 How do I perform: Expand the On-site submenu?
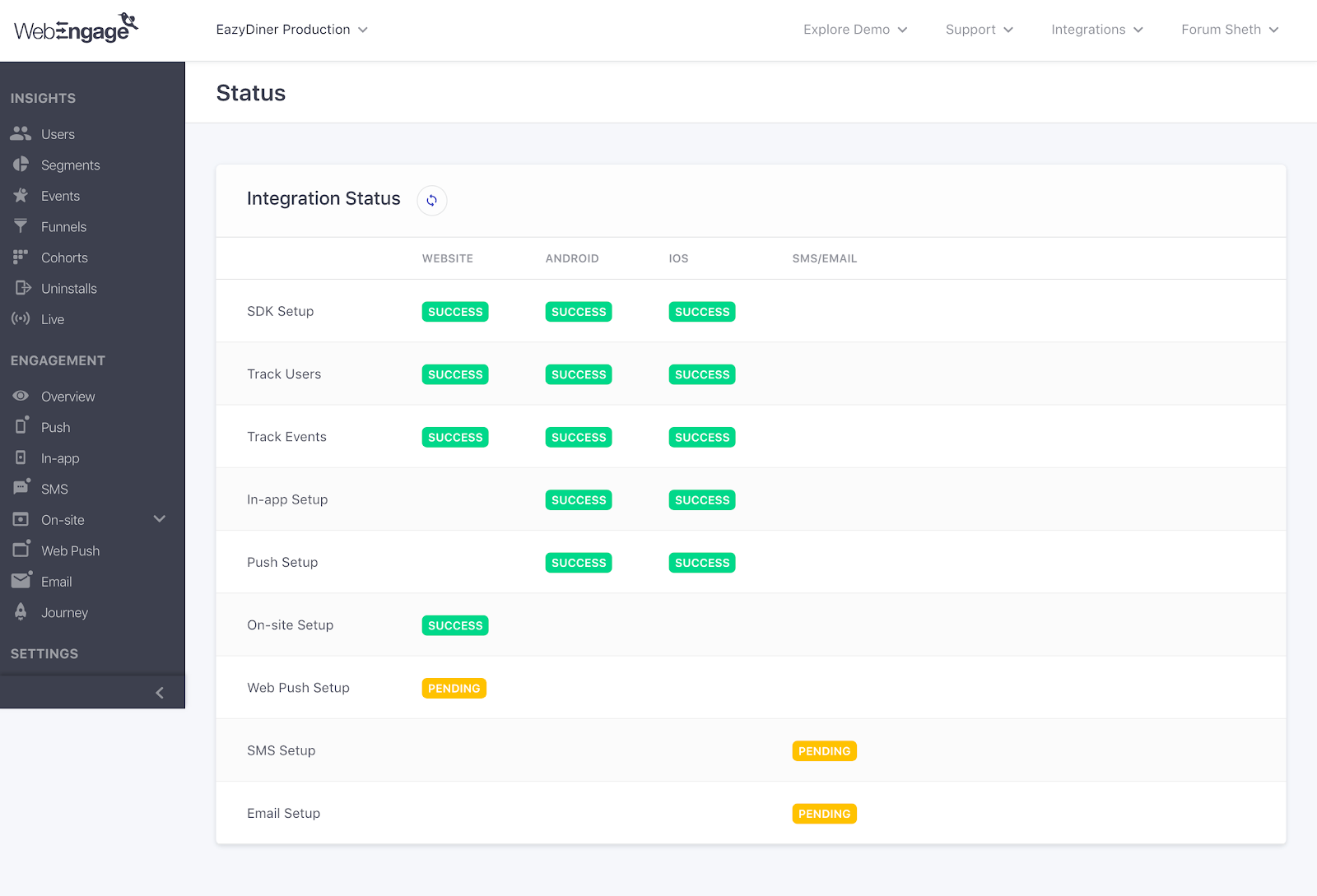[x=160, y=519]
